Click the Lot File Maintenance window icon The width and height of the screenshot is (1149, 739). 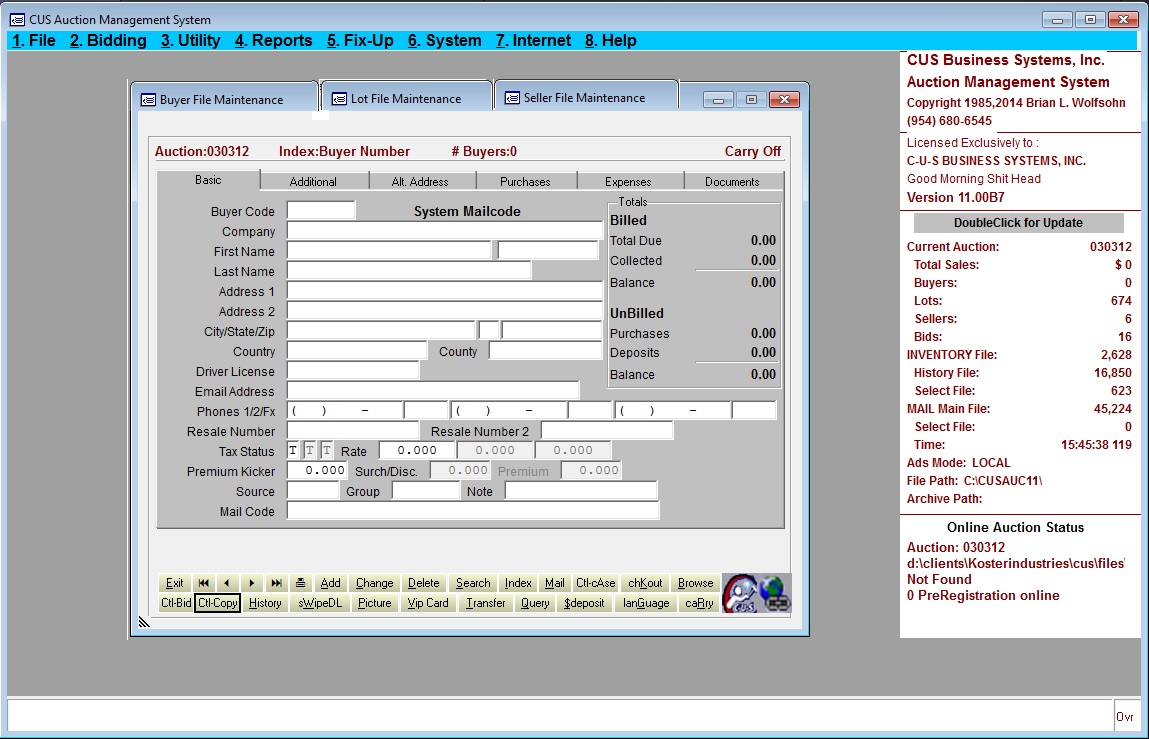pyautogui.click(x=339, y=99)
